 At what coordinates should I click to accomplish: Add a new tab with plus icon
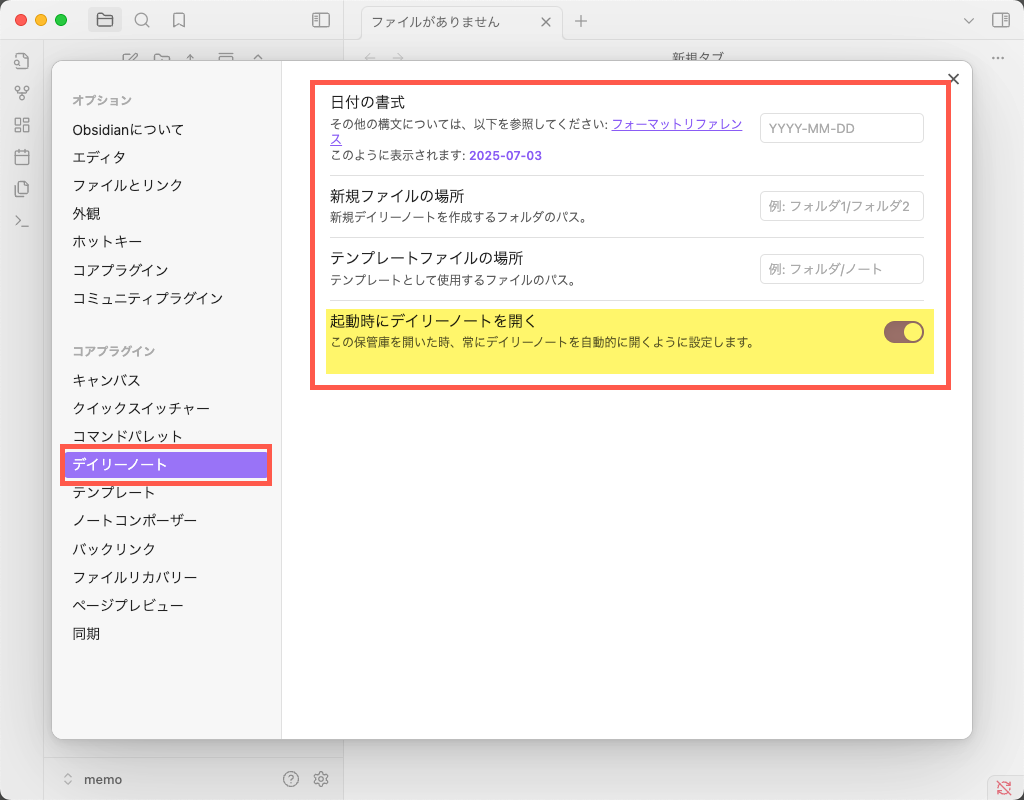click(x=581, y=22)
